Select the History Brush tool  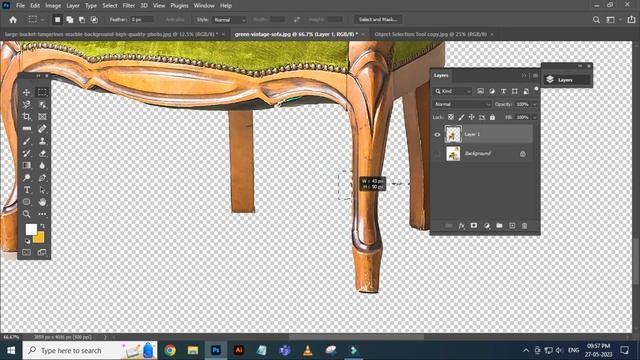pyautogui.click(x=27, y=153)
